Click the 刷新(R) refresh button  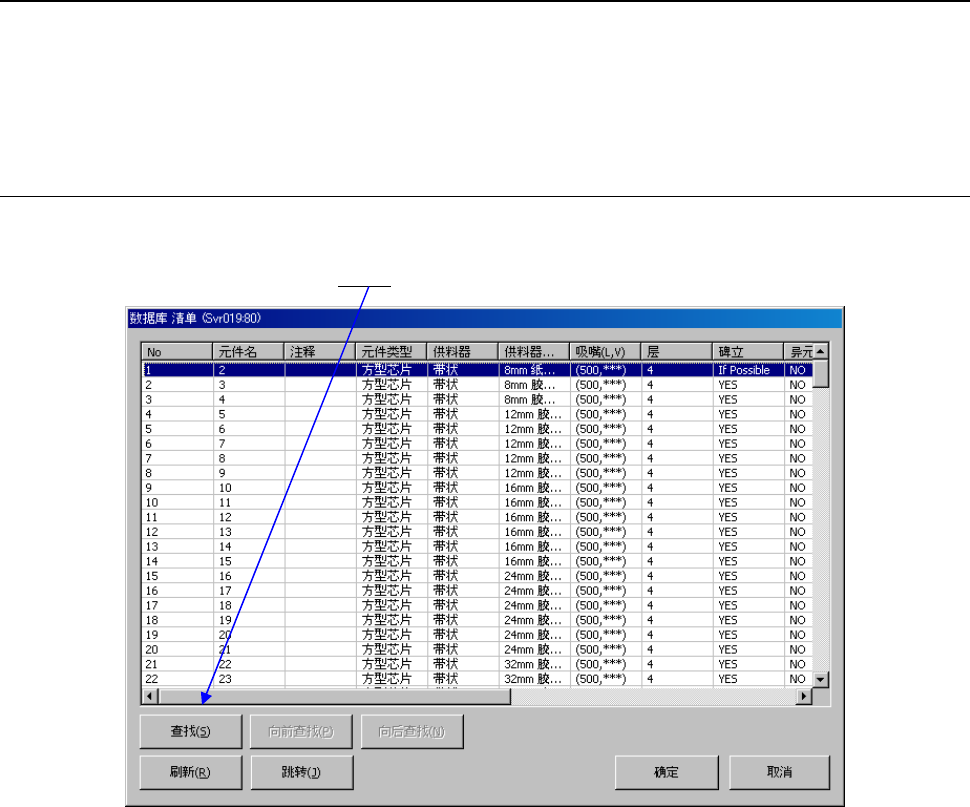pos(191,772)
